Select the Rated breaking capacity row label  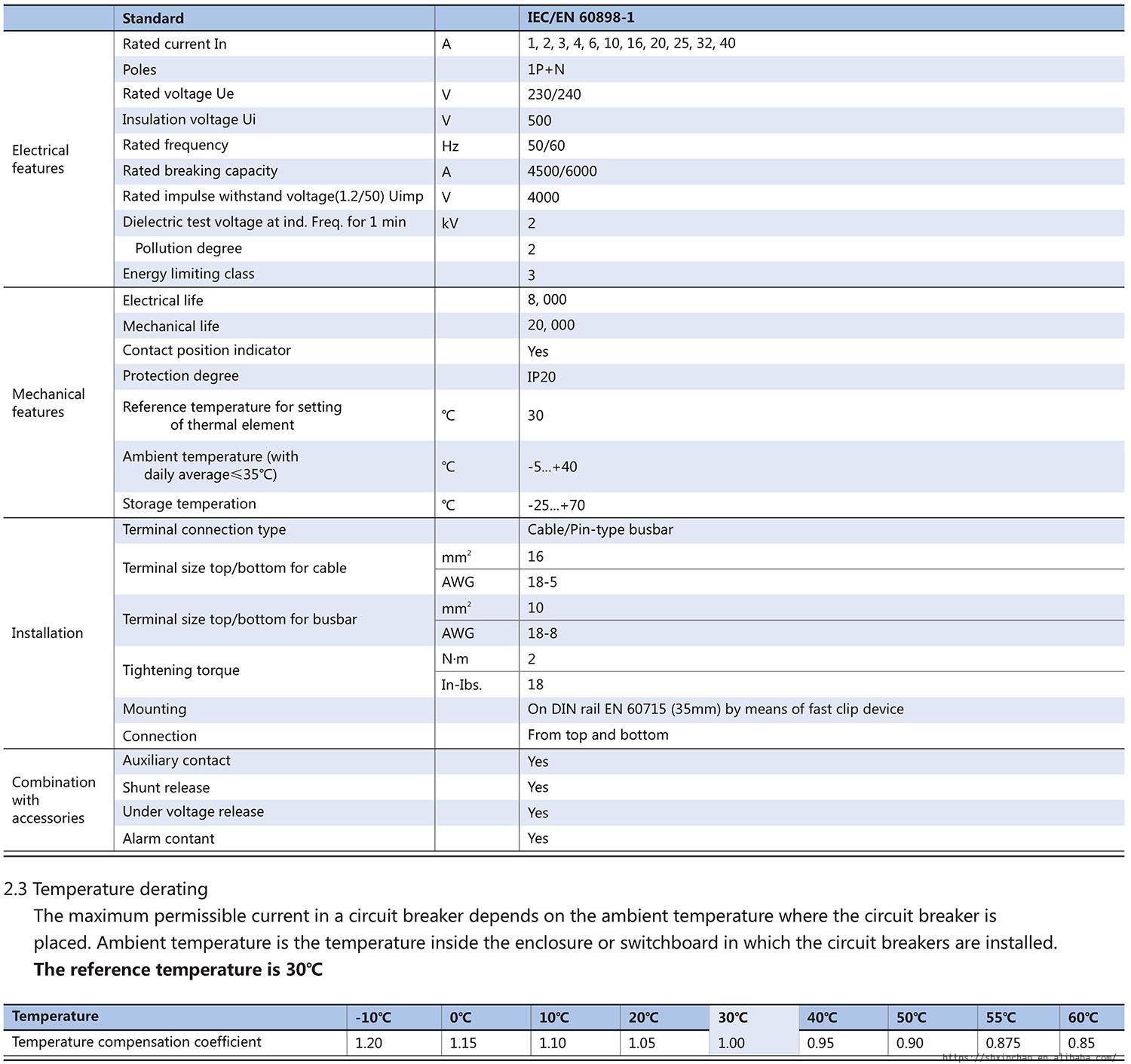pos(200,171)
